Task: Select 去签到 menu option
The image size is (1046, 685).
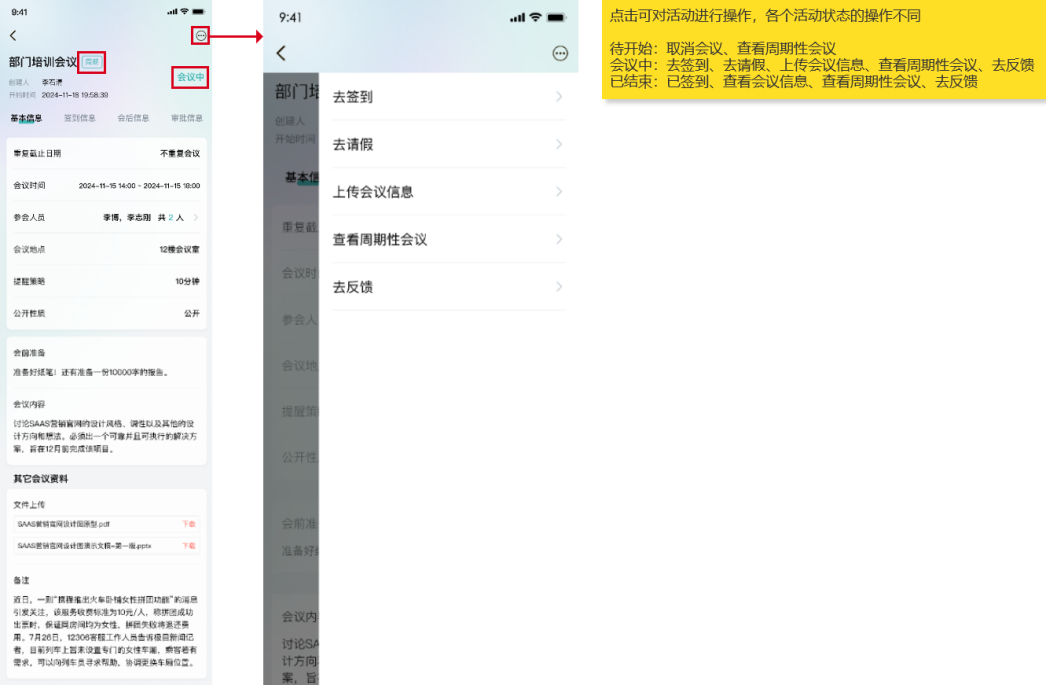Action: (447, 97)
